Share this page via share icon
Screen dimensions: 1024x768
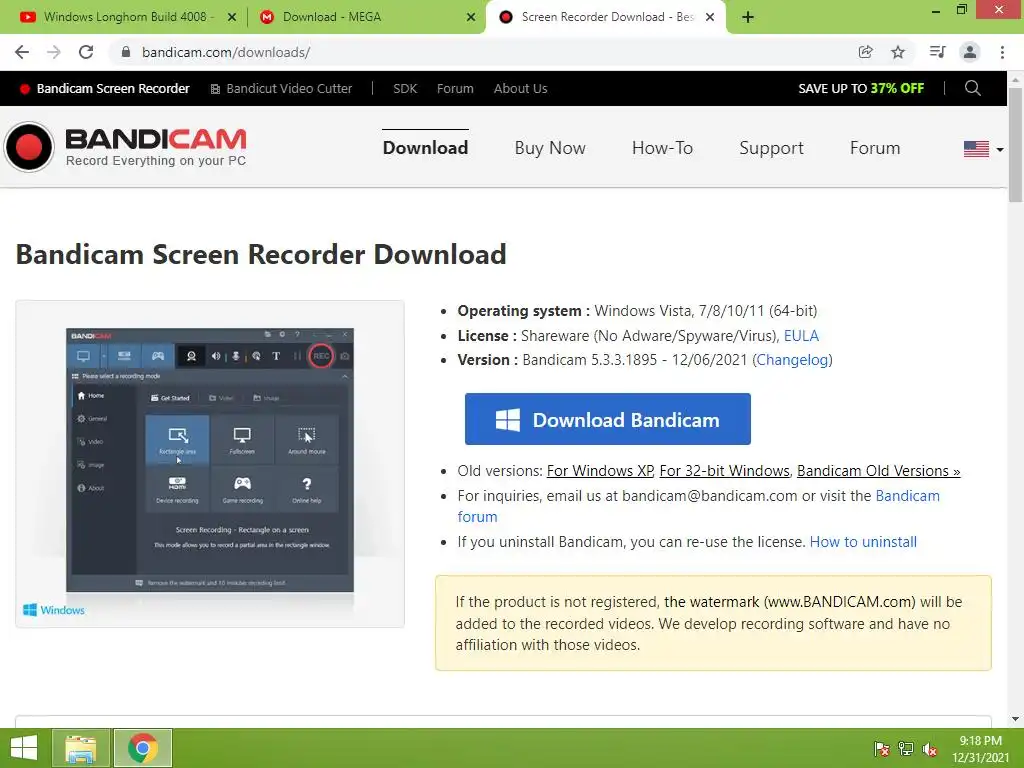pyautogui.click(x=866, y=52)
